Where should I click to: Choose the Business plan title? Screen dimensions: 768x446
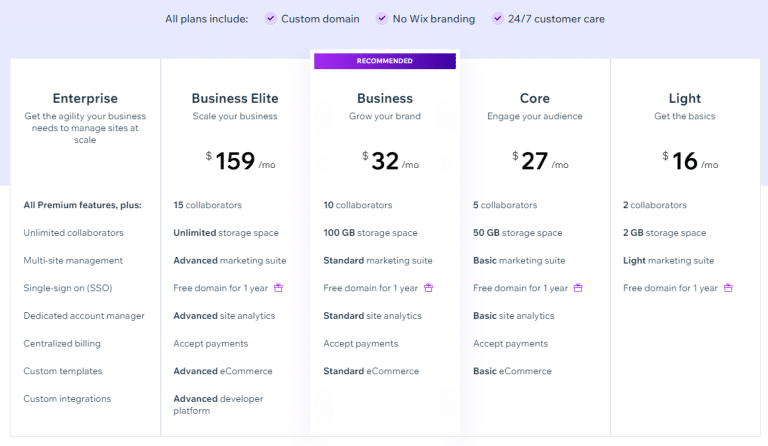385,98
